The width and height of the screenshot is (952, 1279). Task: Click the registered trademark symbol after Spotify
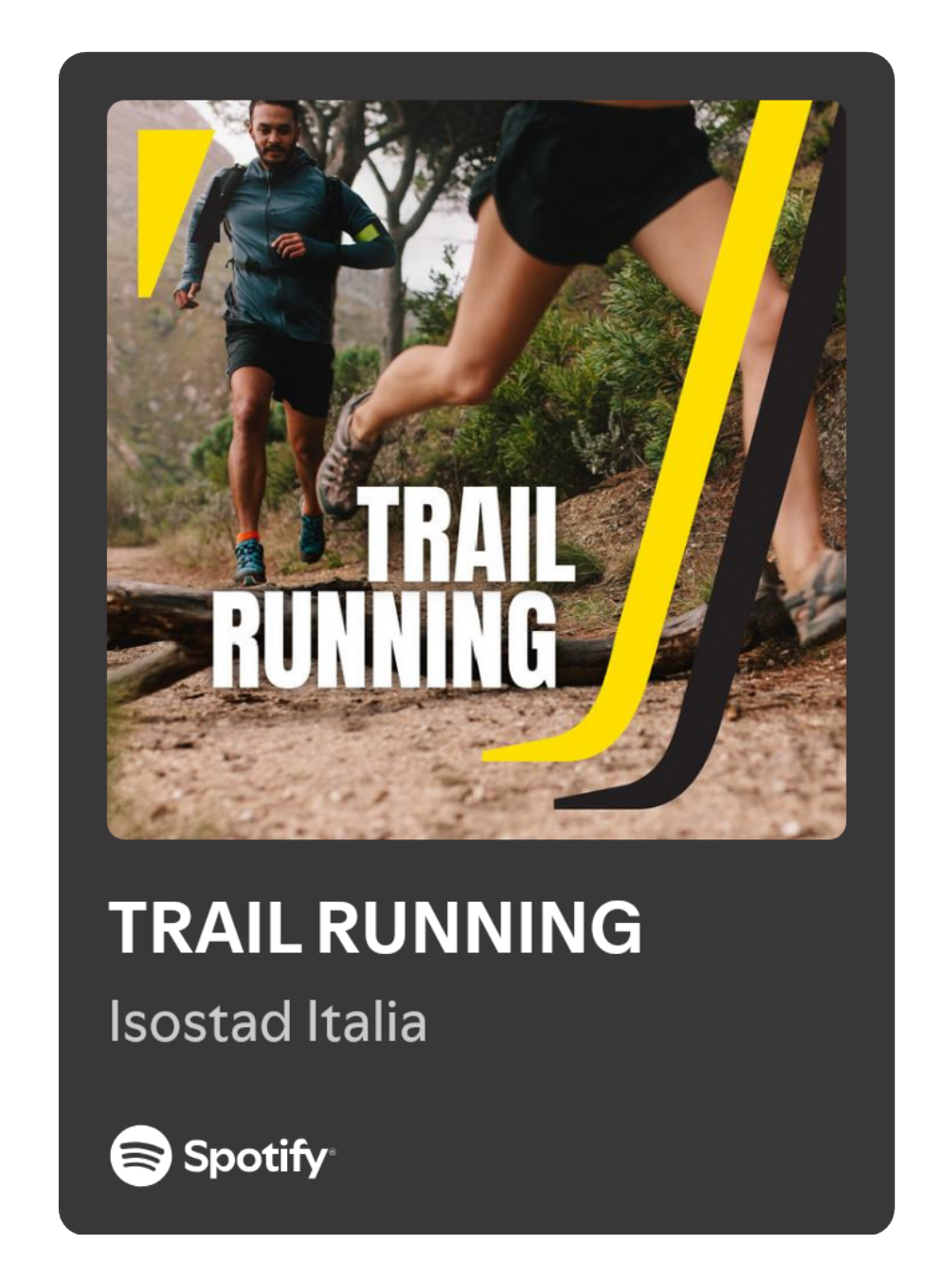331,1150
